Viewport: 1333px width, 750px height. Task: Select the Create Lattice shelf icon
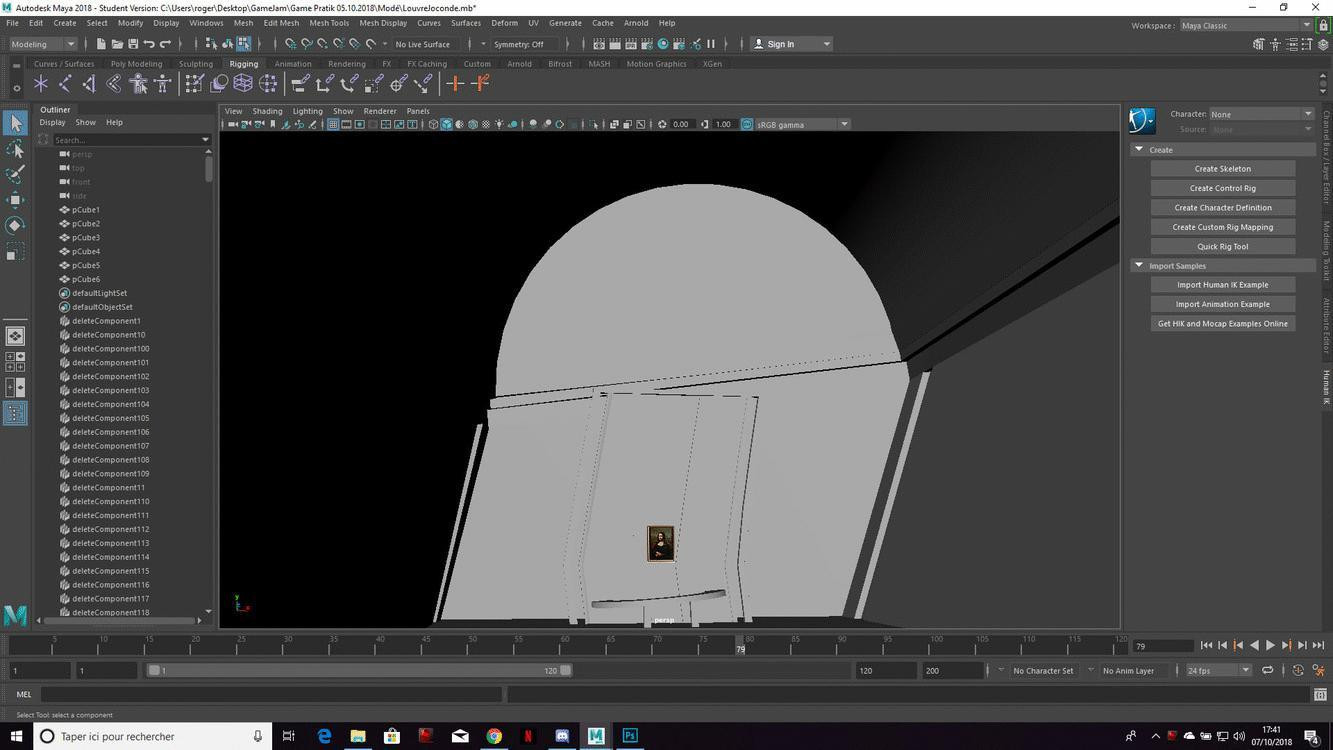coord(243,84)
